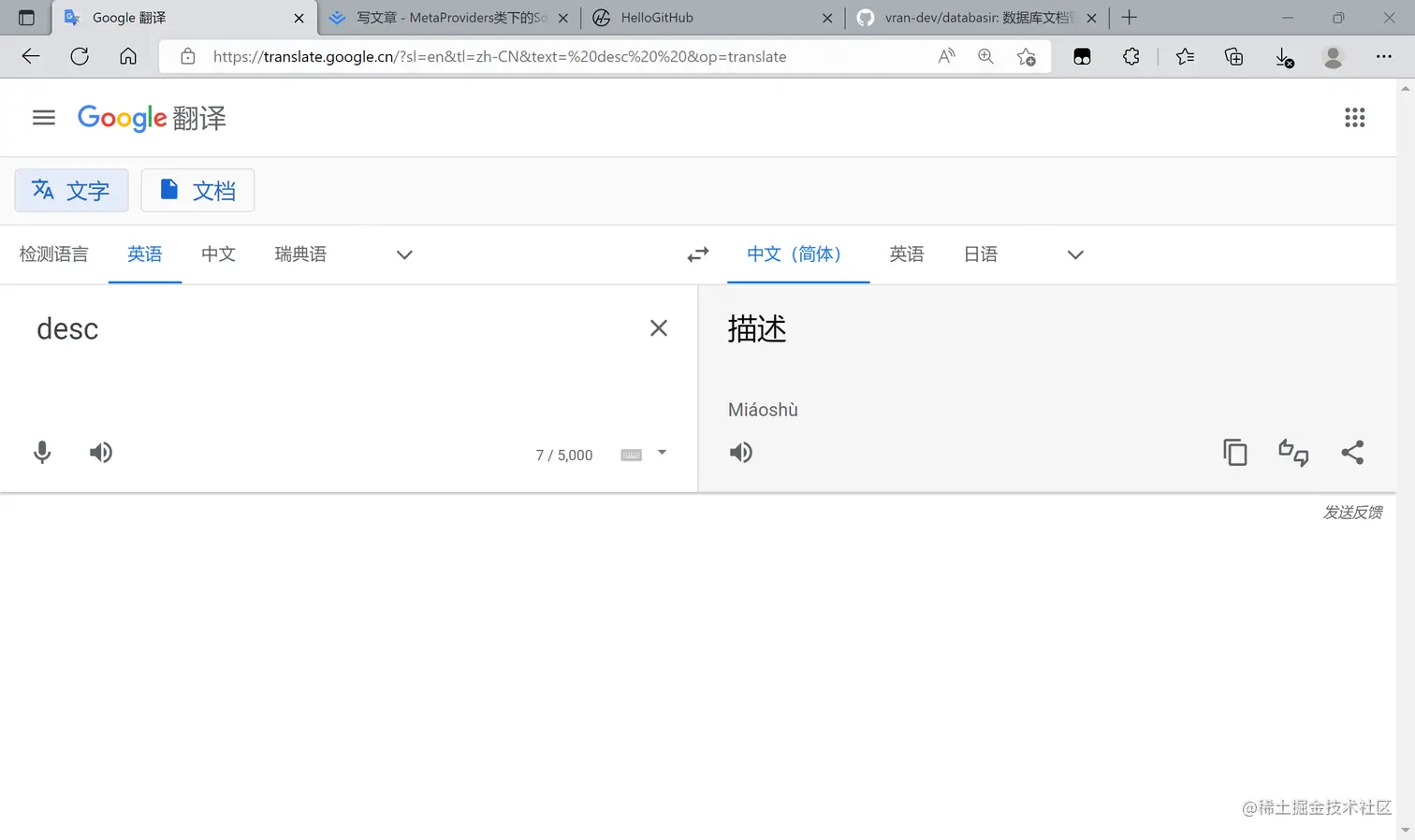Click the scrollbar down arrow
The height and width of the screenshot is (840, 1415).
pyautogui.click(x=1406, y=830)
